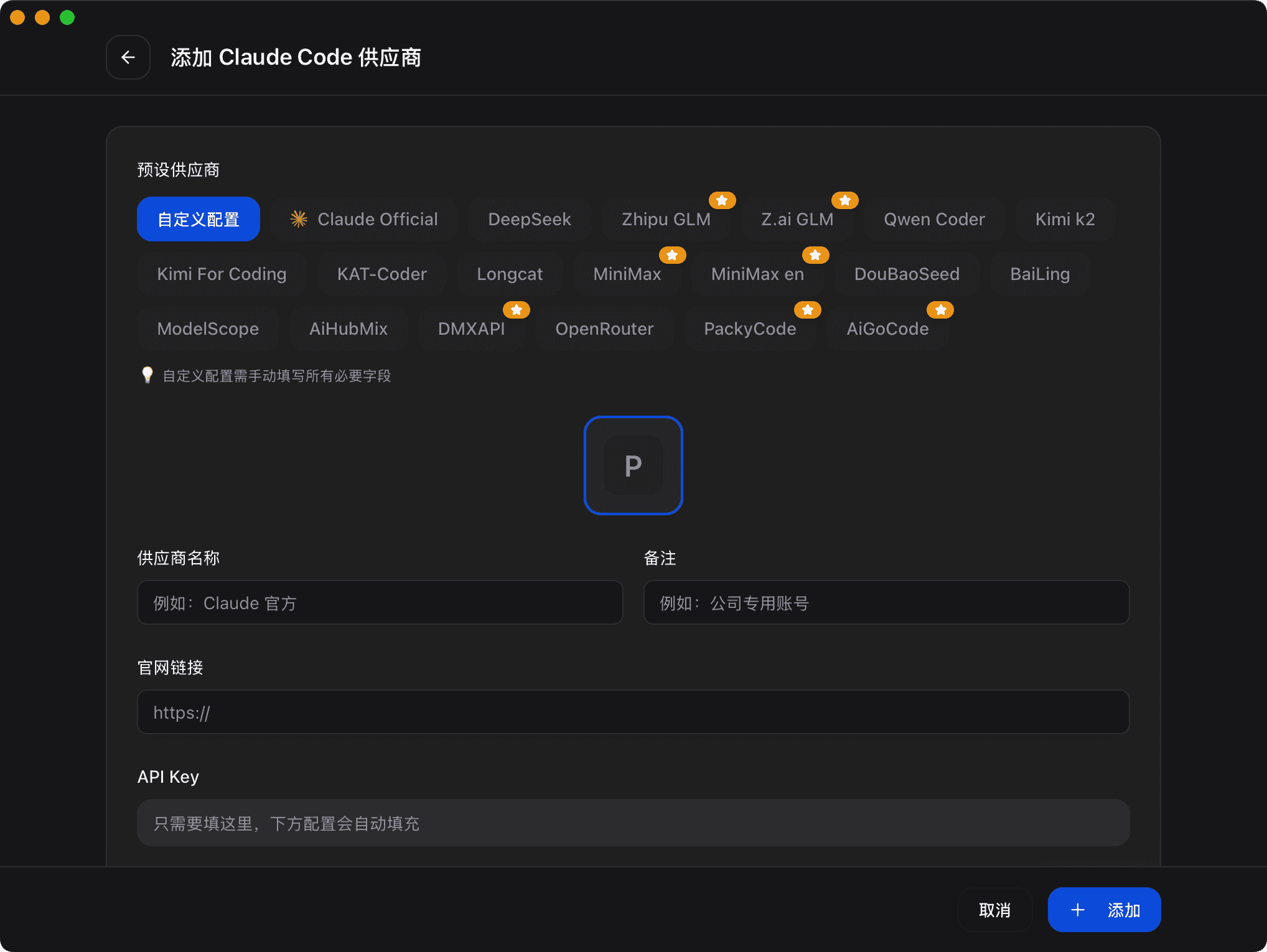Viewport: 1267px width, 952px height.
Task: Click the star badge on DMXAPI
Action: click(516, 309)
